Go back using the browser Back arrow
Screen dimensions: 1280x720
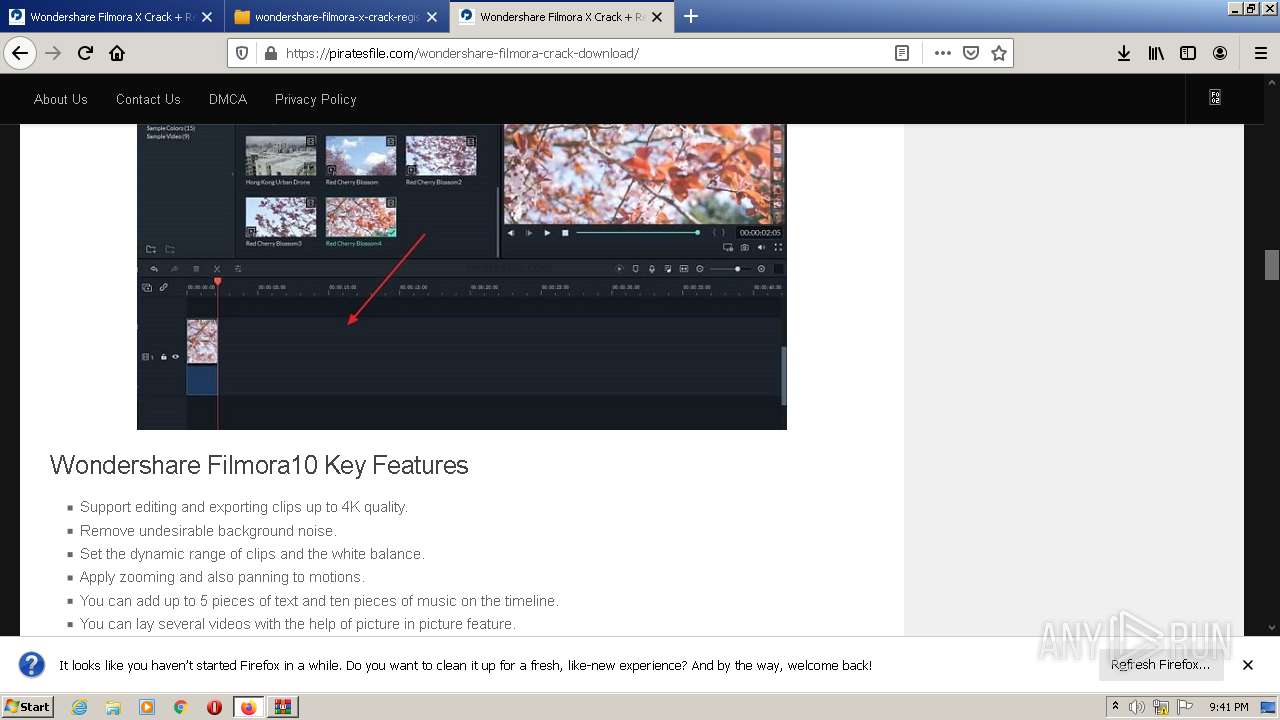pyautogui.click(x=20, y=53)
